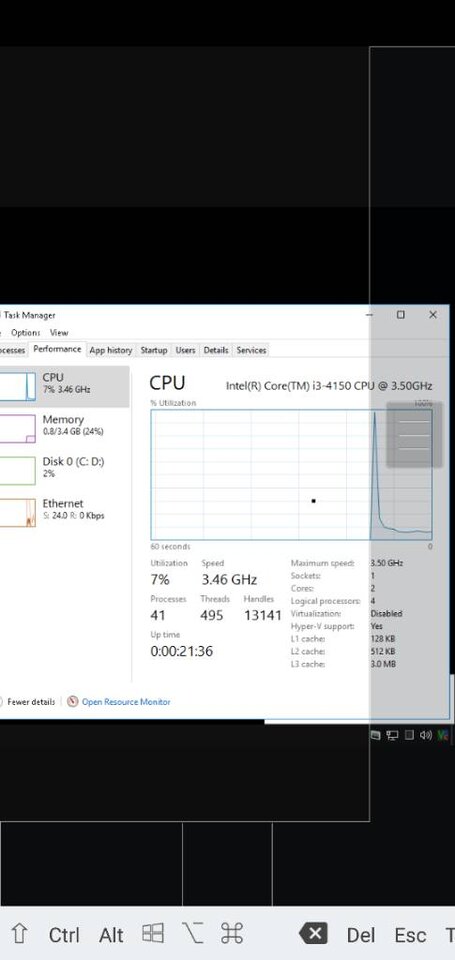Tap the Esc key button

[x=410, y=935]
